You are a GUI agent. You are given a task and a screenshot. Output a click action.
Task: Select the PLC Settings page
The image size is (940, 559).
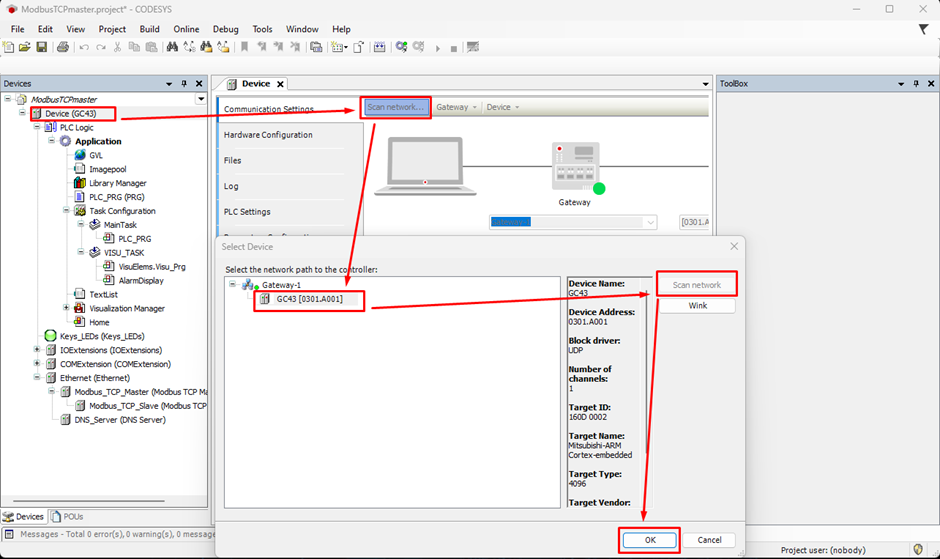coord(247,212)
